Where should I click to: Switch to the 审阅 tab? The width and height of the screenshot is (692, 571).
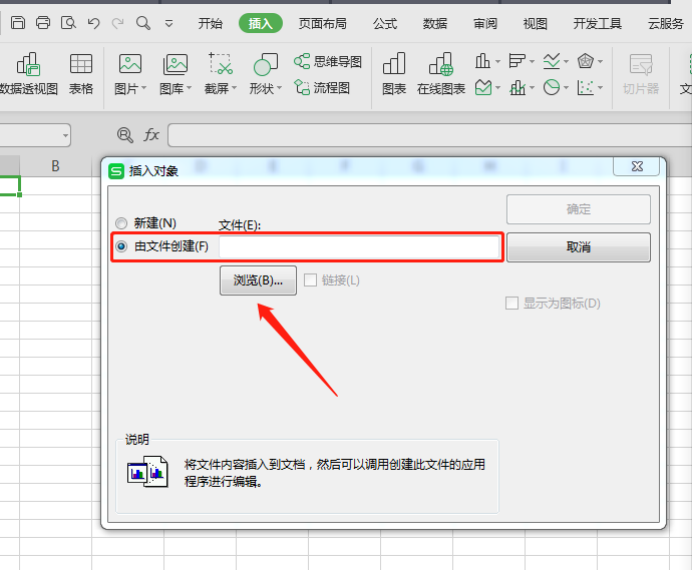pyautogui.click(x=485, y=23)
